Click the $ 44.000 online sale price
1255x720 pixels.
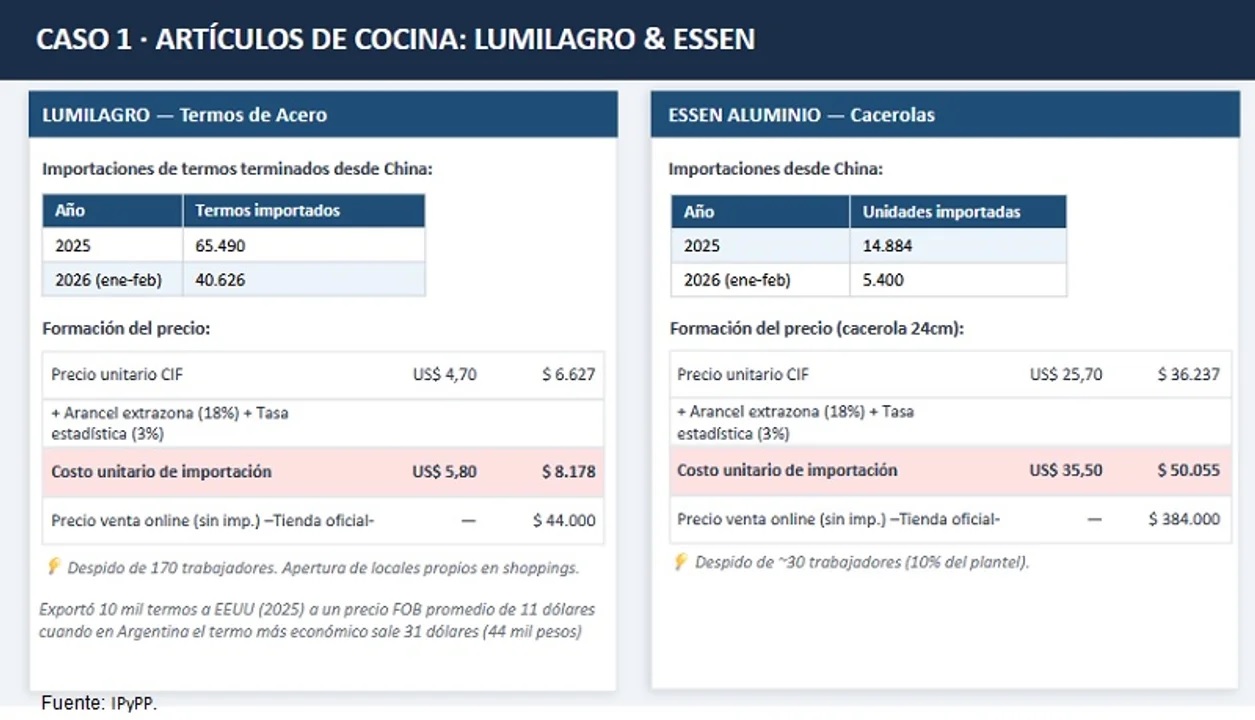pyautogui.click(x=564, y=520)
